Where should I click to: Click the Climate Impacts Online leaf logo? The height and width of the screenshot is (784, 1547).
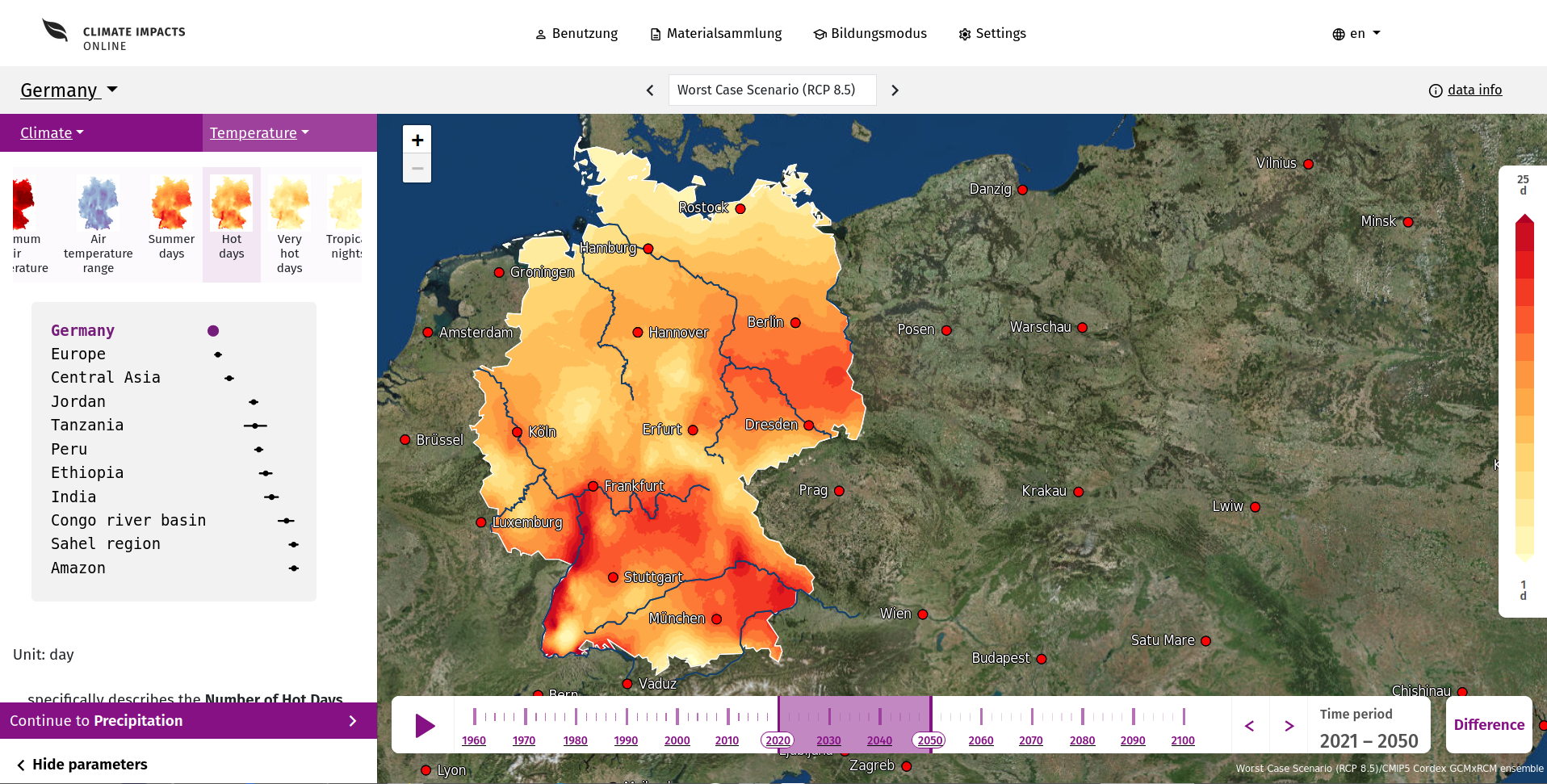(x=55, y=31)
